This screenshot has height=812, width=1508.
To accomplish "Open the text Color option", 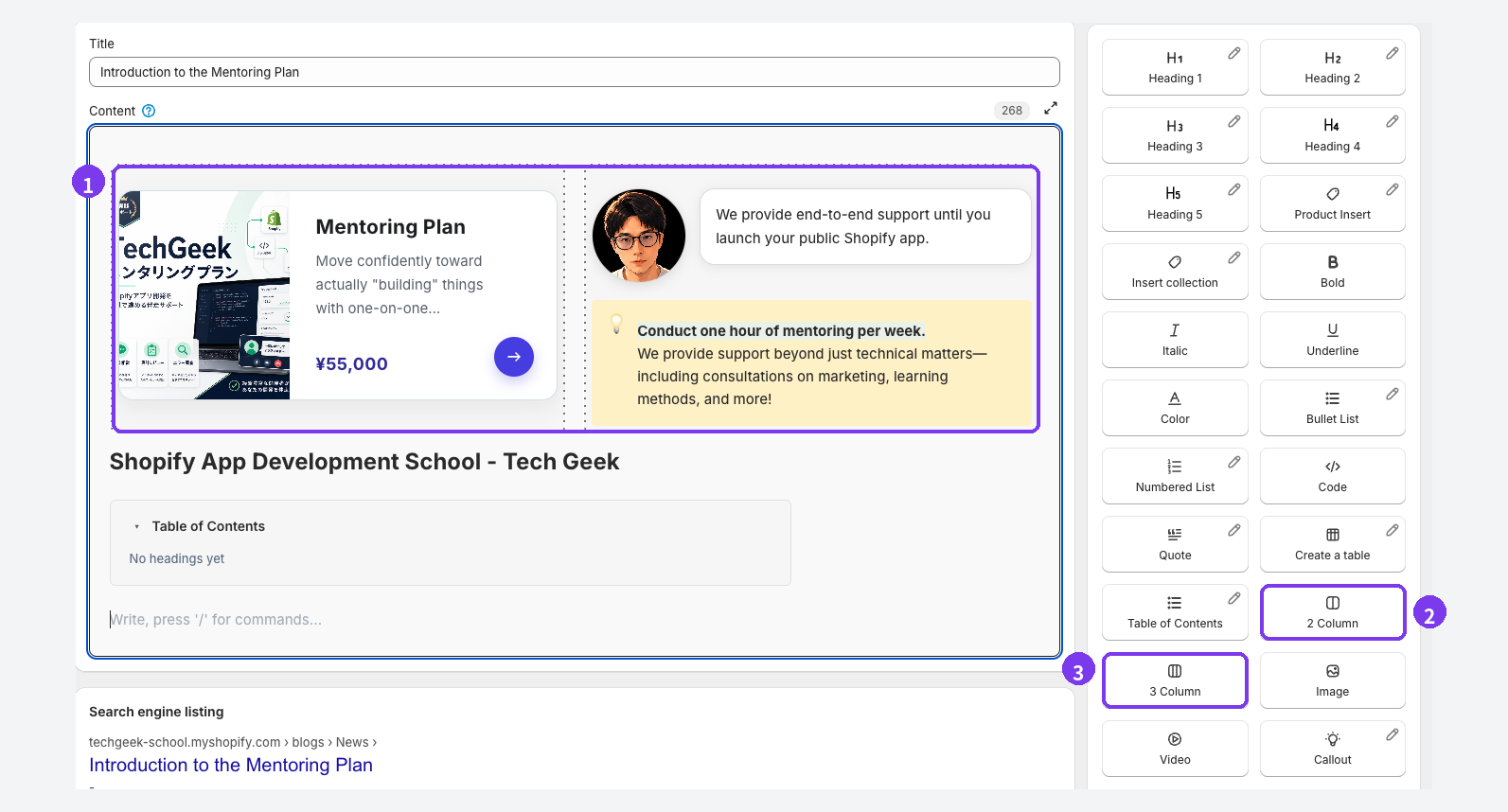I will tap(1175, 408).
